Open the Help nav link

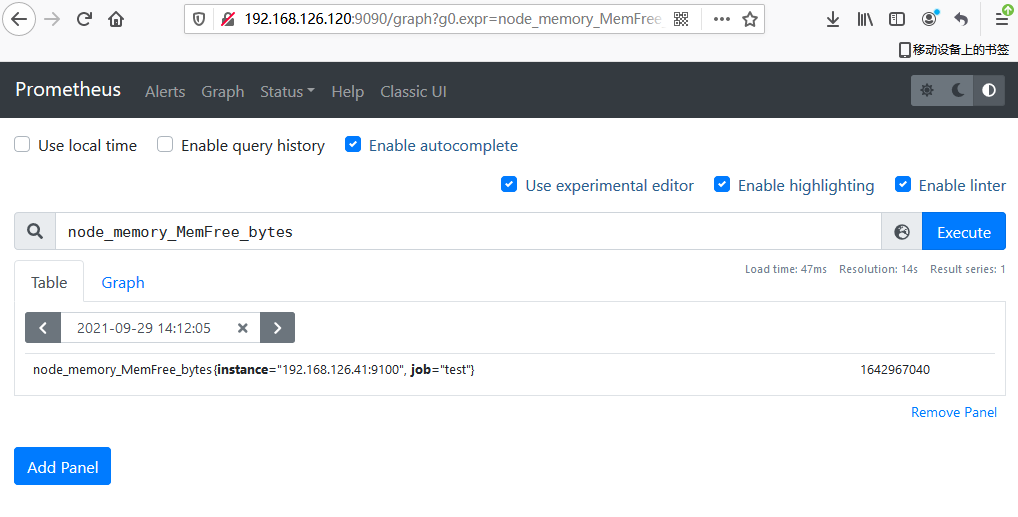click(x=347, y=92)
